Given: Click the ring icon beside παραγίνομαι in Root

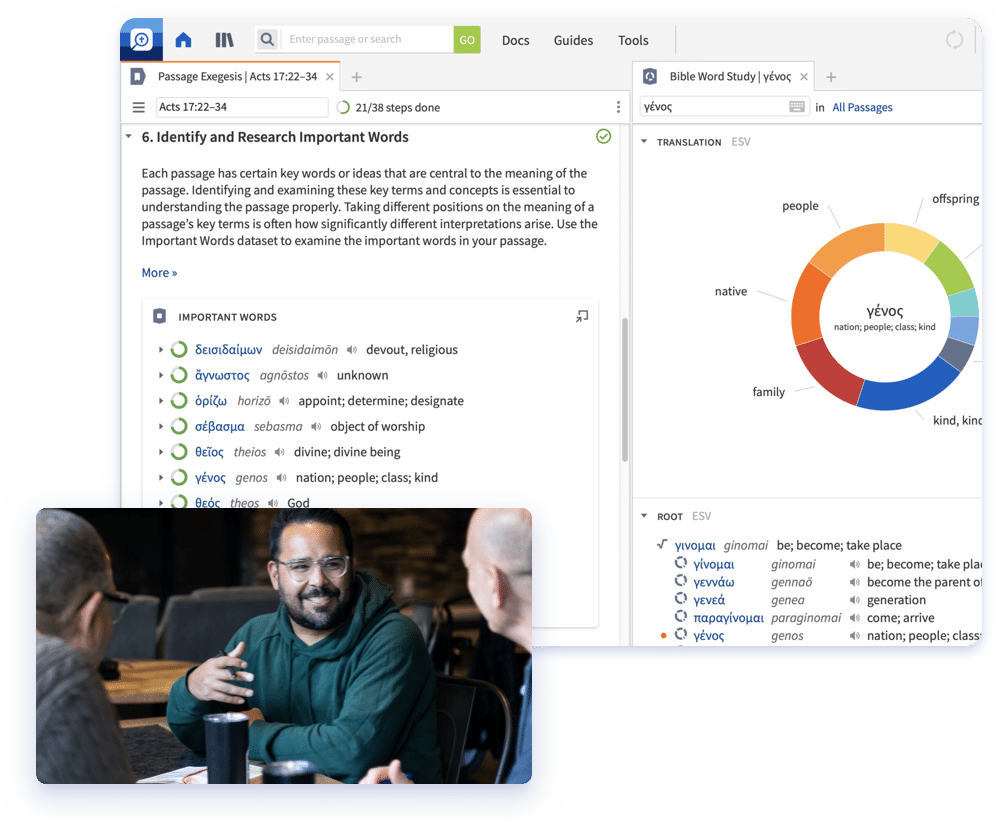Looking at the screenshot, I should point(681,617).
